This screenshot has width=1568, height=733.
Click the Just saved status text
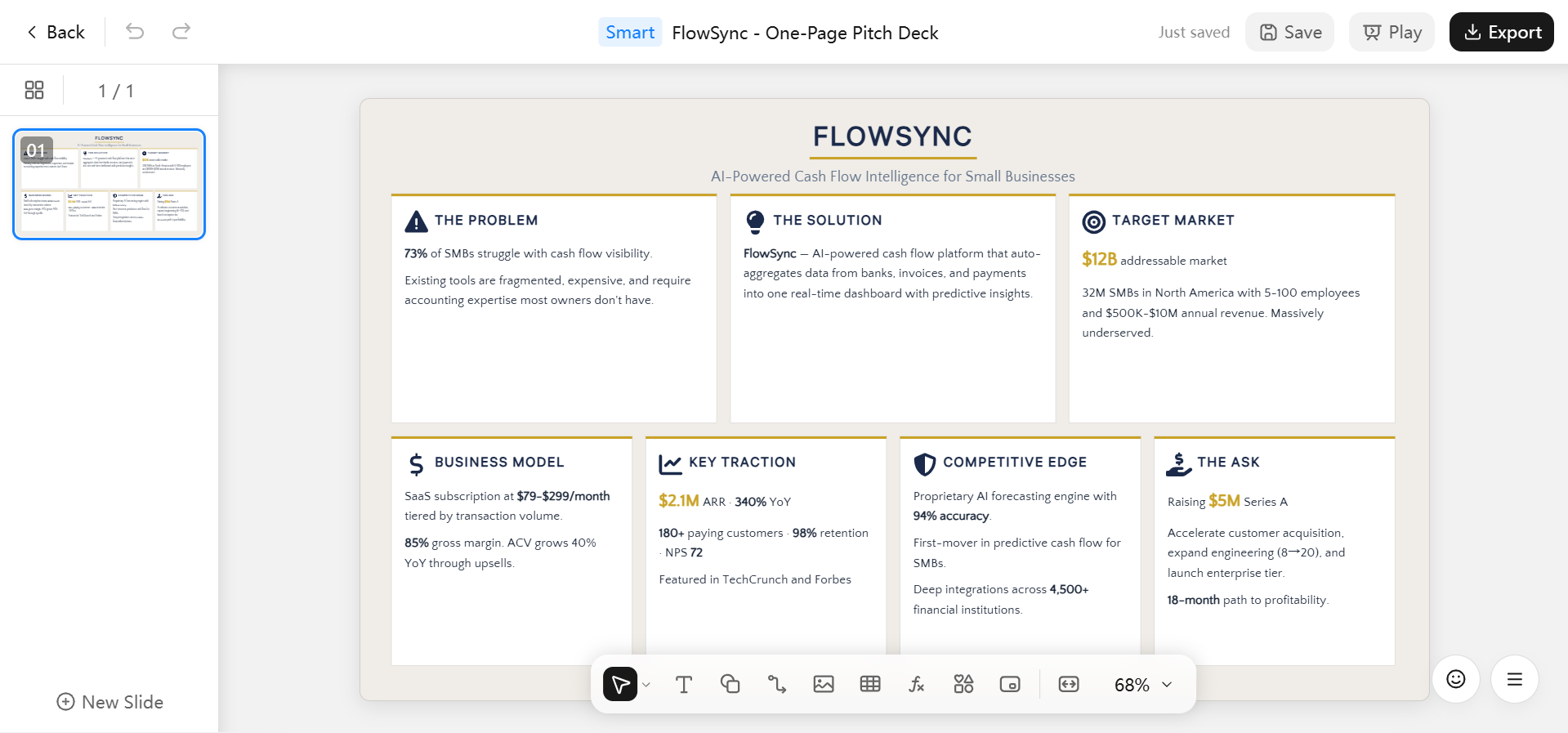(1194, 32)
